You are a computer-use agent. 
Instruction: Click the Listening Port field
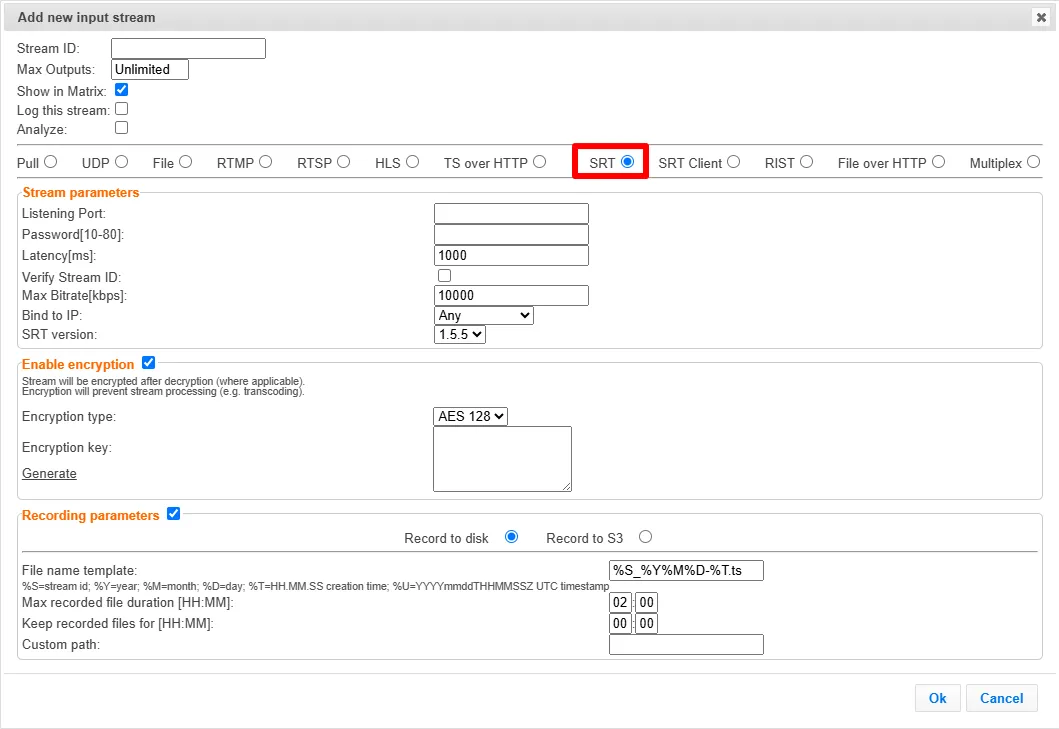click(511, 213)
